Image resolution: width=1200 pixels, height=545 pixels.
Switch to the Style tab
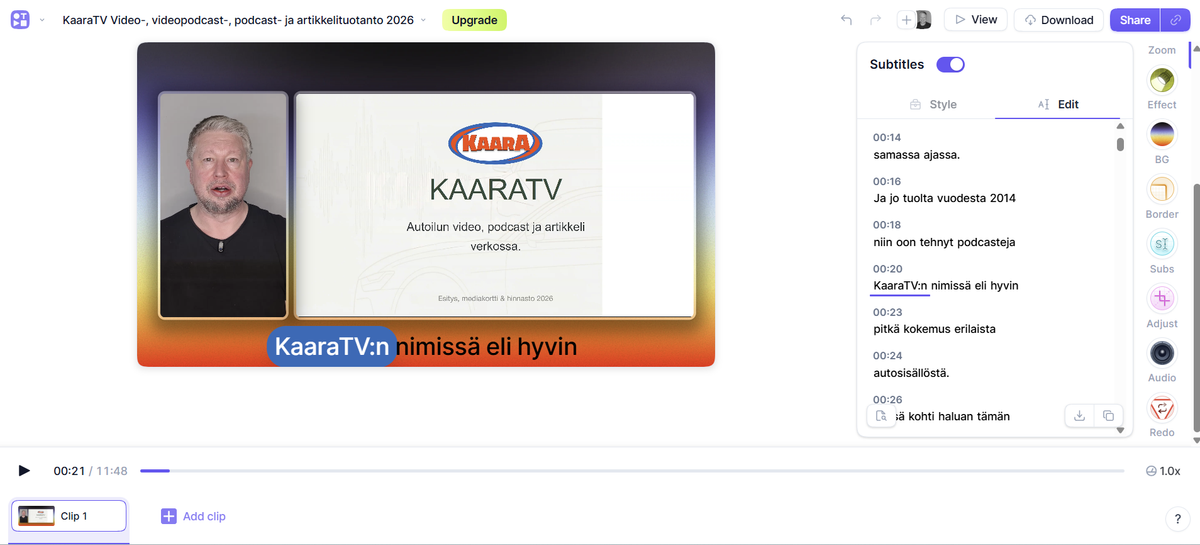click(932, 104)
